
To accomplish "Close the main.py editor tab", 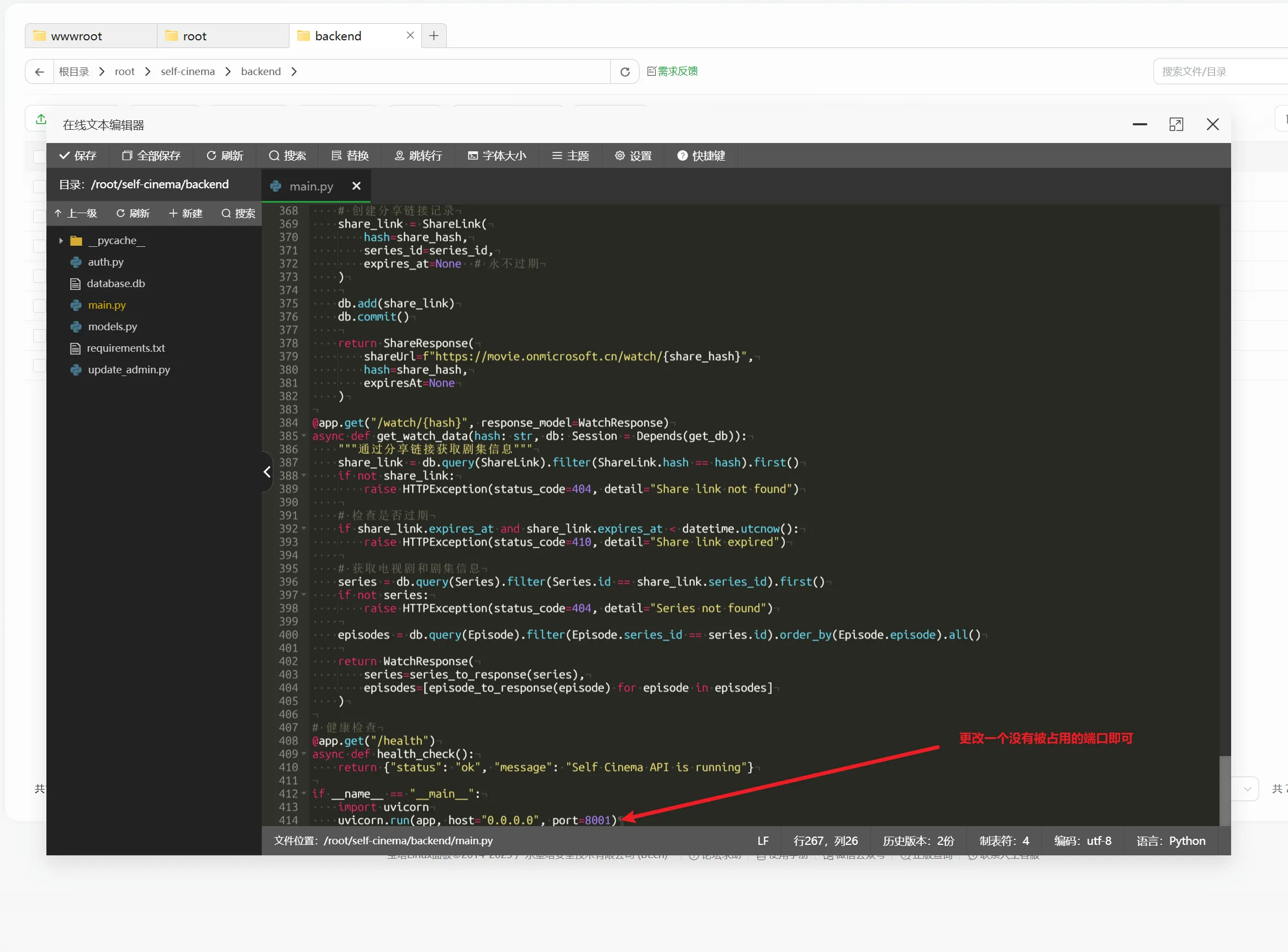I will click(x=356, y=186).
